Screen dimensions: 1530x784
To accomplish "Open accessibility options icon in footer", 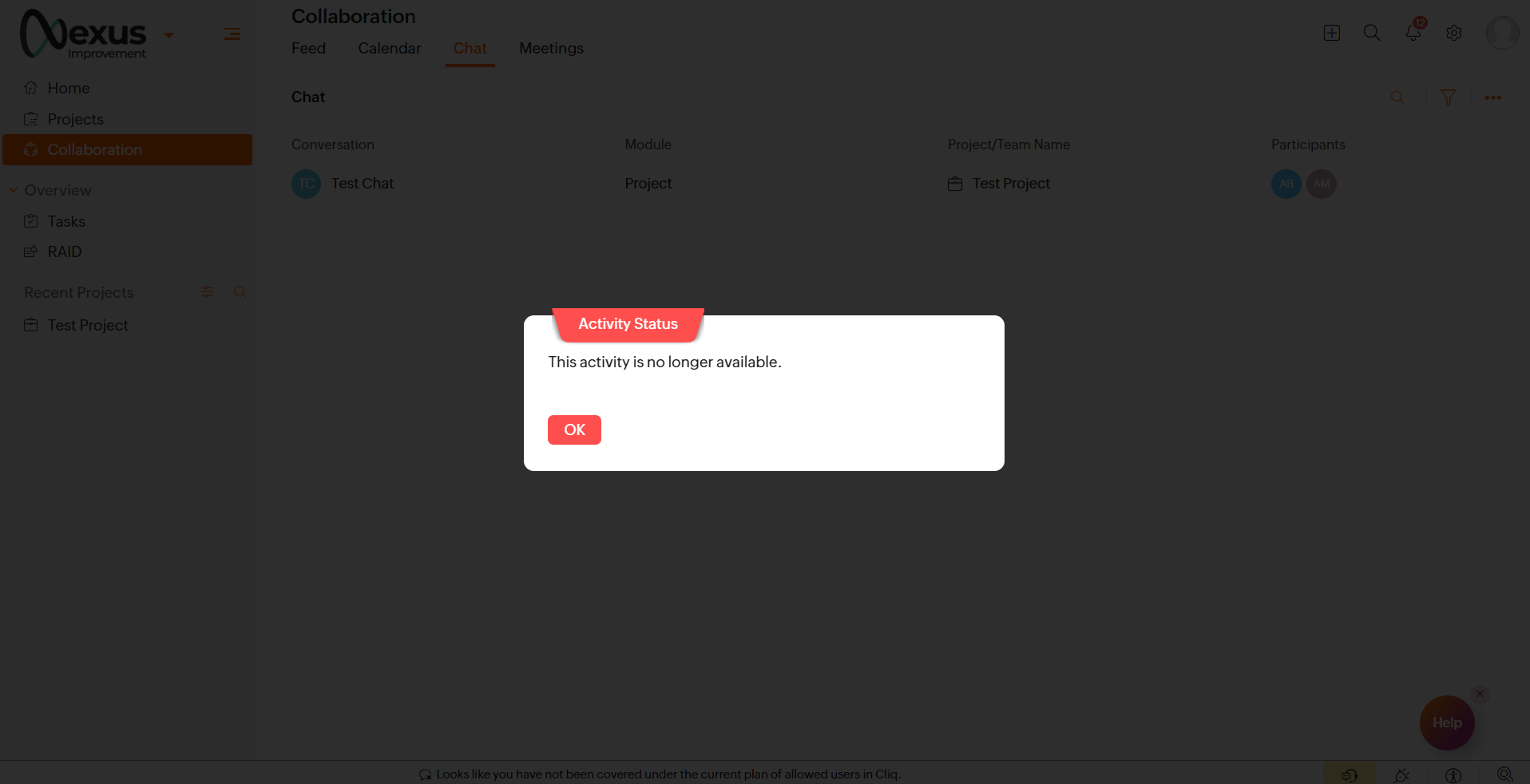I will pos(1453,774).
